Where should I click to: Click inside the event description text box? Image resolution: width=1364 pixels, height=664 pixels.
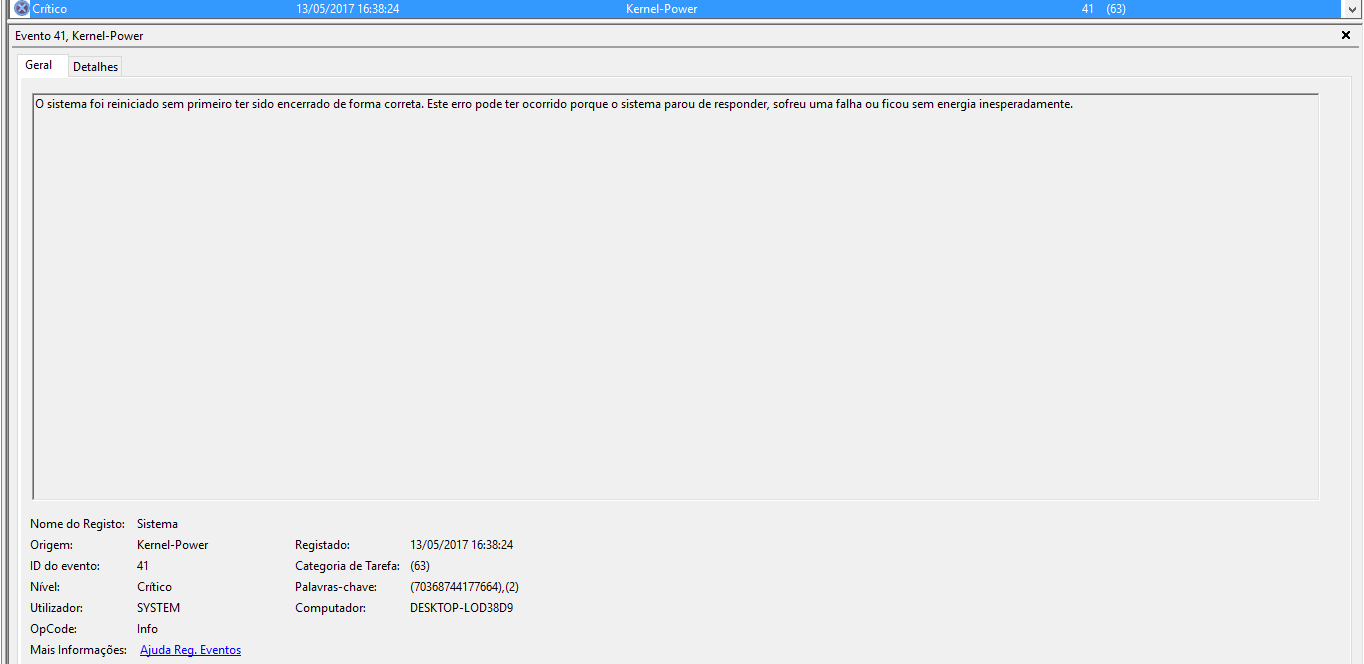pyautogui.click(x=675, y=296)
